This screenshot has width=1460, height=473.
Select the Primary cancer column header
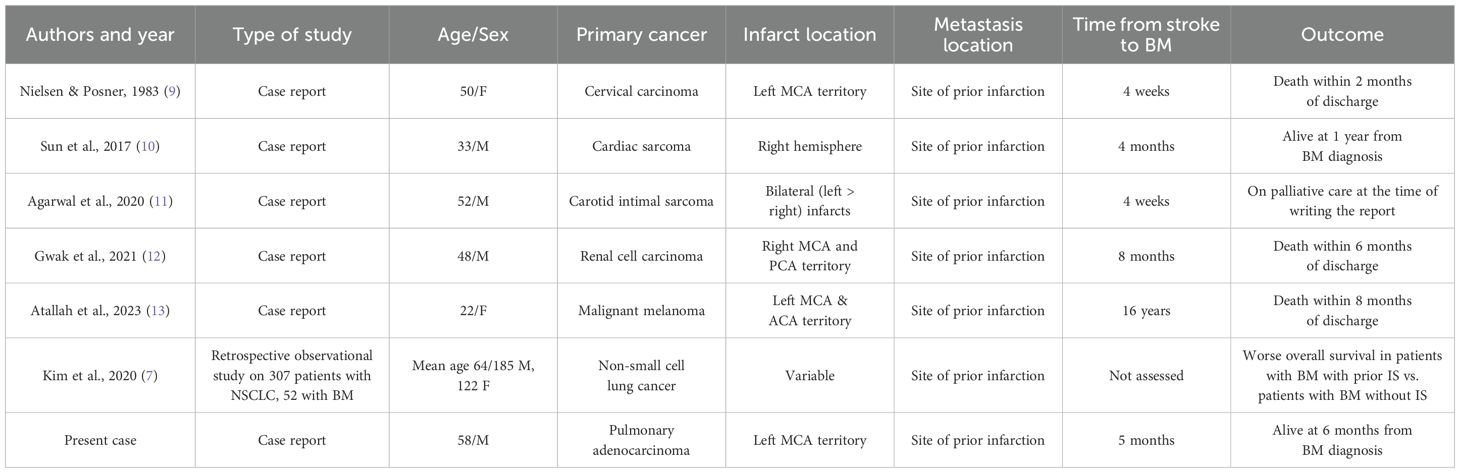[643, 34]
